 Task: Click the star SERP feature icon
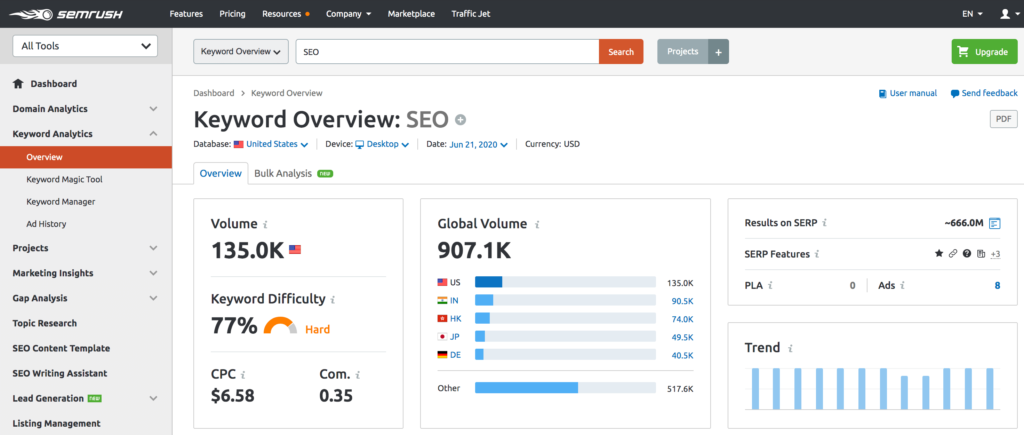[939, 254]
